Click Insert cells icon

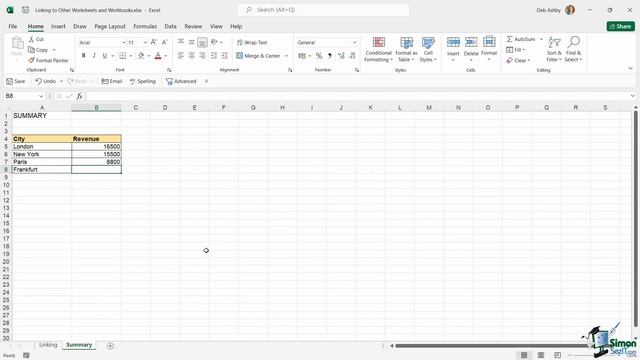(x=453, y=42)
